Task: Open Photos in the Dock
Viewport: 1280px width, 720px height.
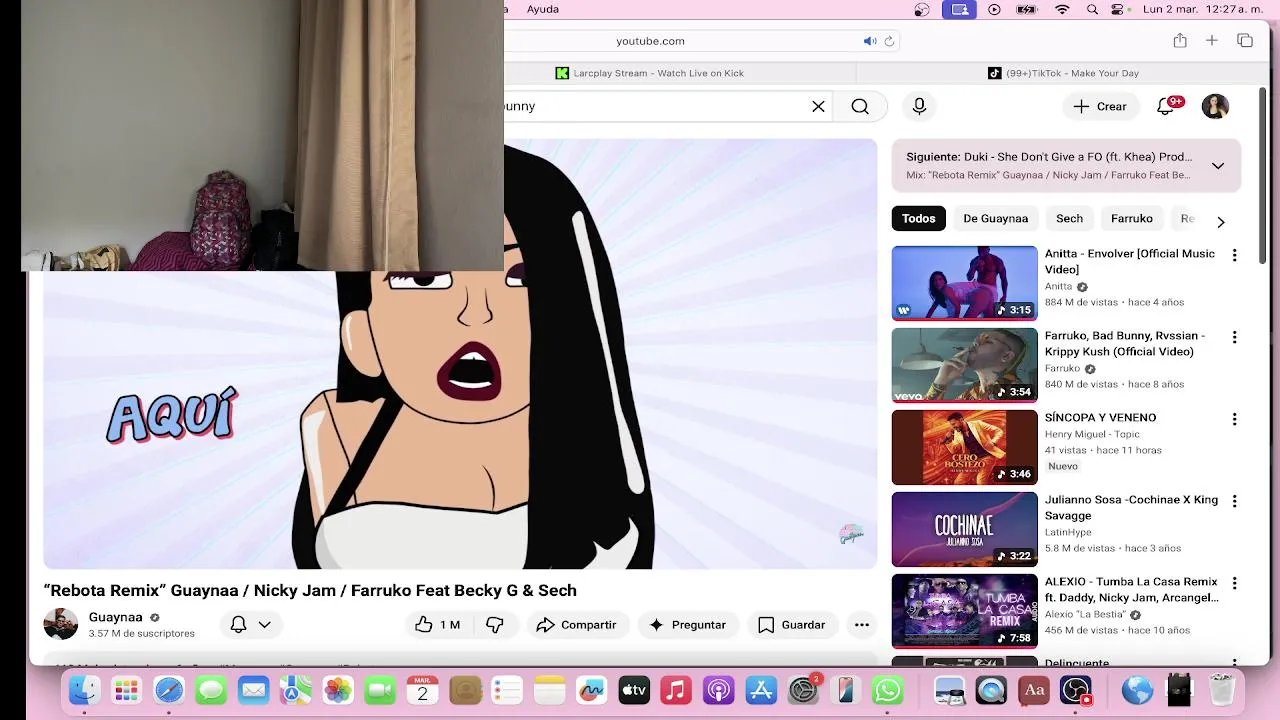Action: (x=338, y=690)
